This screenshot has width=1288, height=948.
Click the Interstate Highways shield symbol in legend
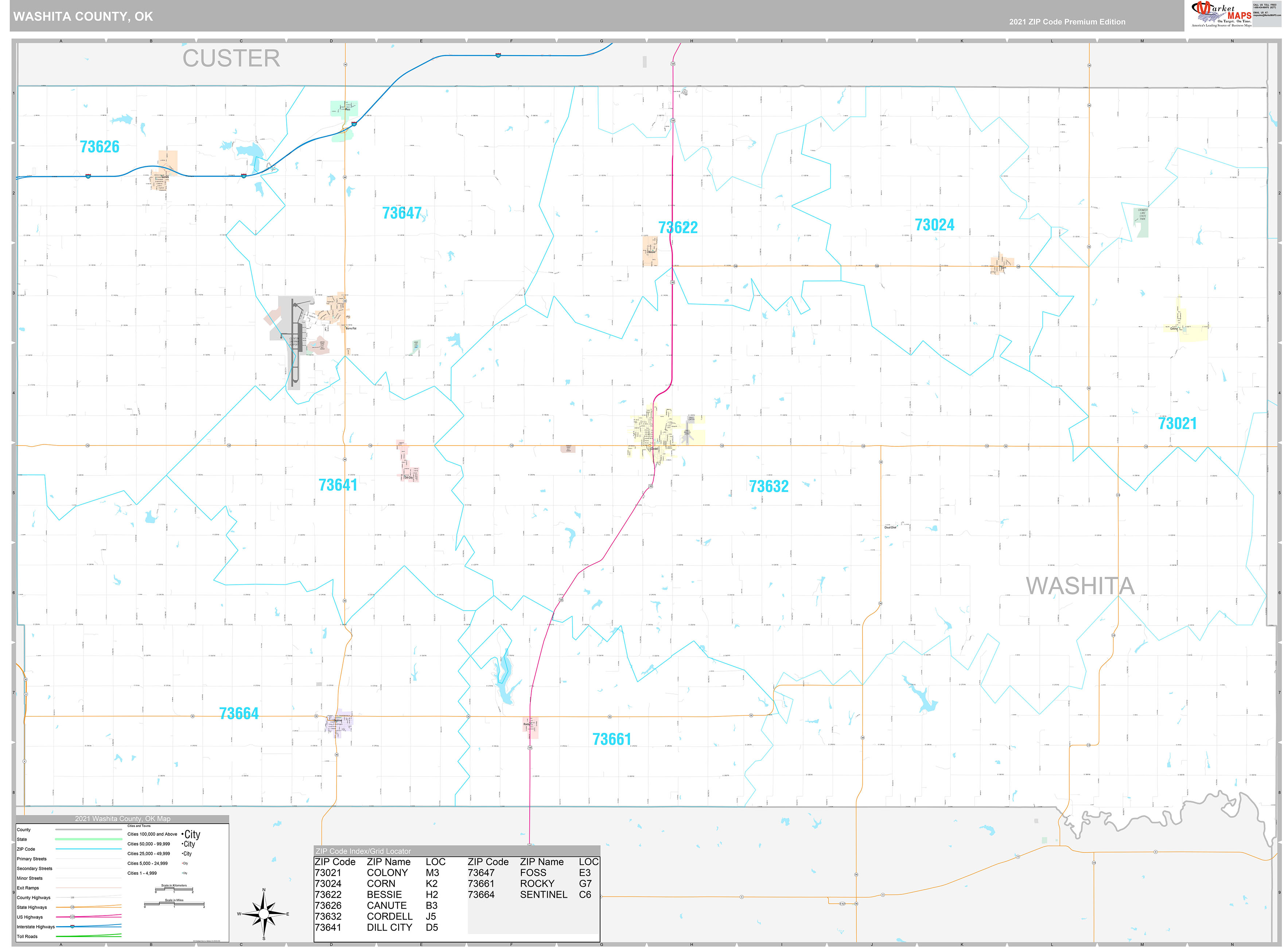(72, 927)
